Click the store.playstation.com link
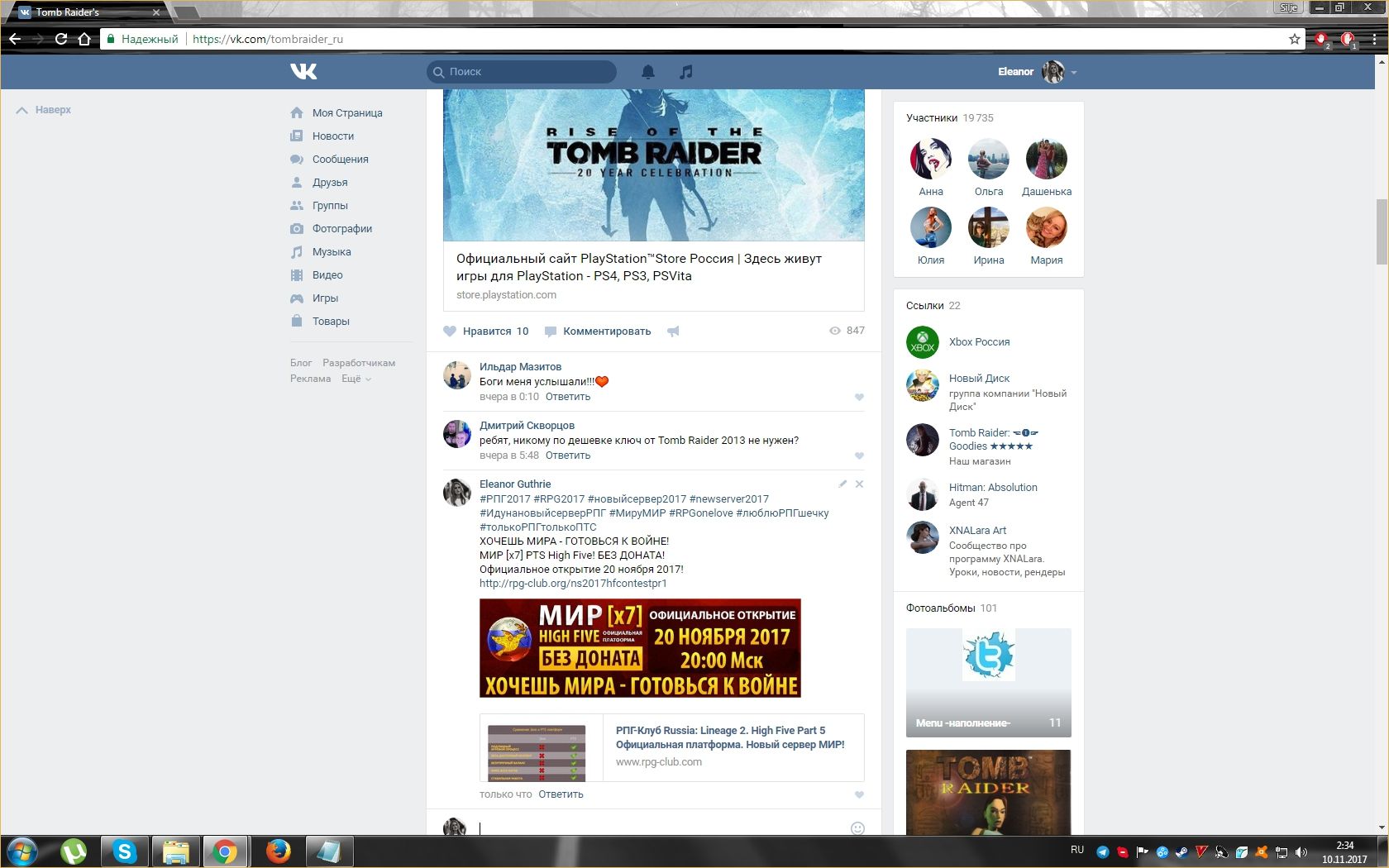The image size is (1389, 868). (506, 295)
